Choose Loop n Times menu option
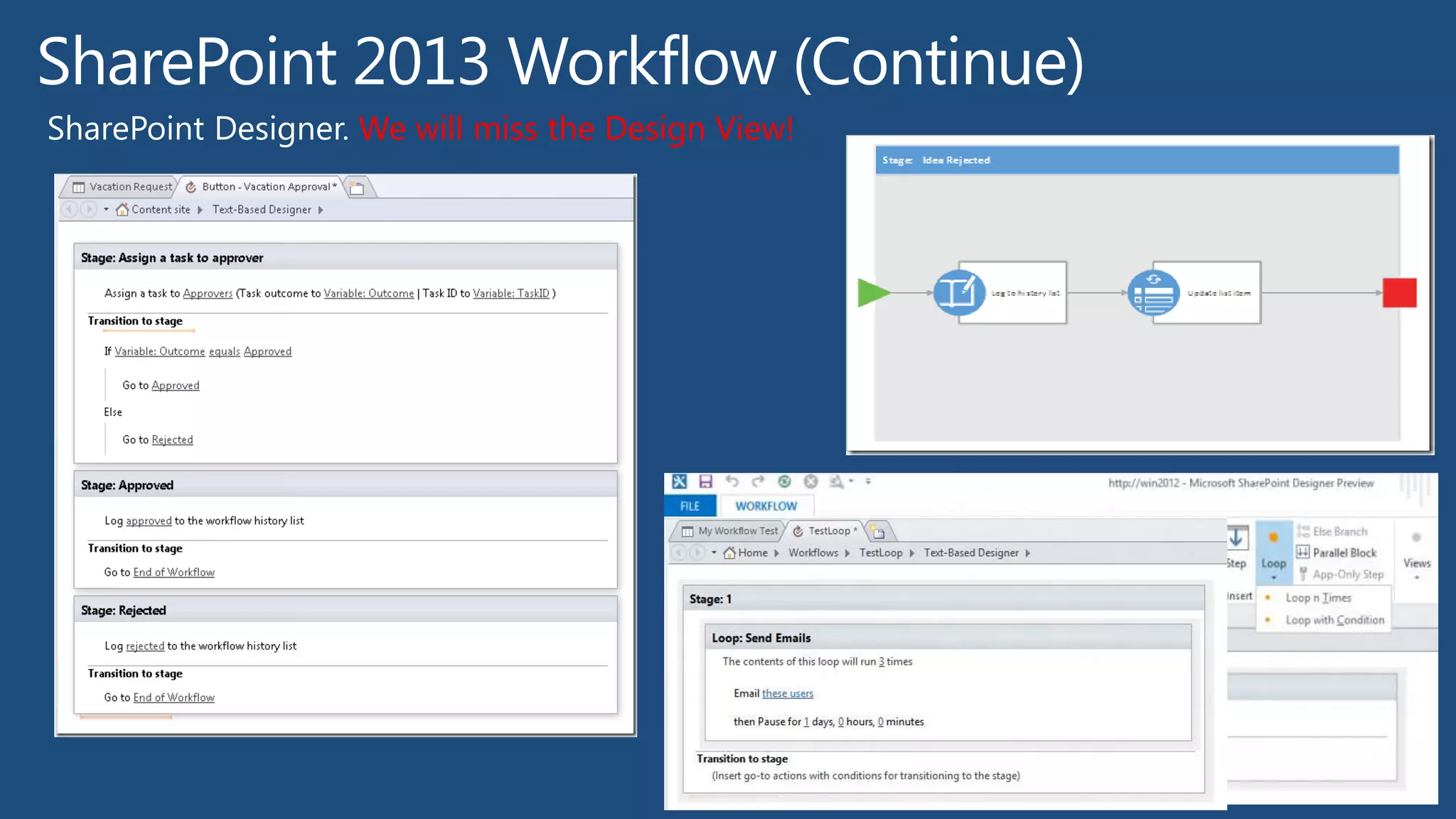Image resolution: width=1456 pixels, height=819 pixels. pyautogui.click(x=1317, y=598)
